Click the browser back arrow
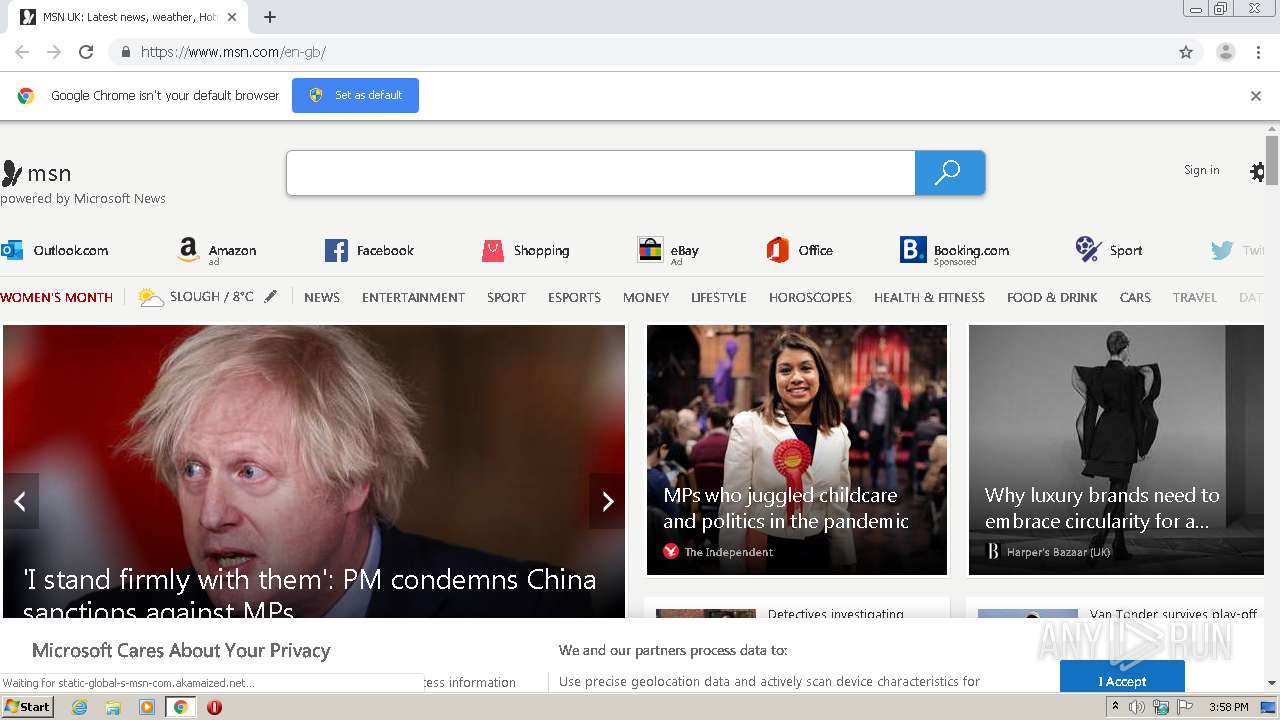This screenshot has width=1280, height=720. pyautogui.click(x=22, y=52)
